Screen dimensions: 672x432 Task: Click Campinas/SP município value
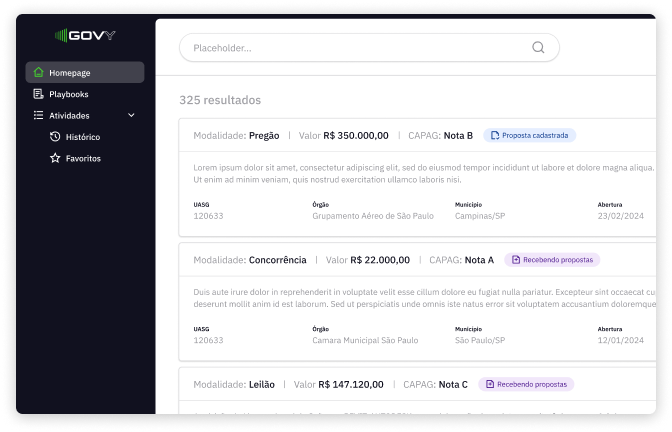tap(480, 216)
